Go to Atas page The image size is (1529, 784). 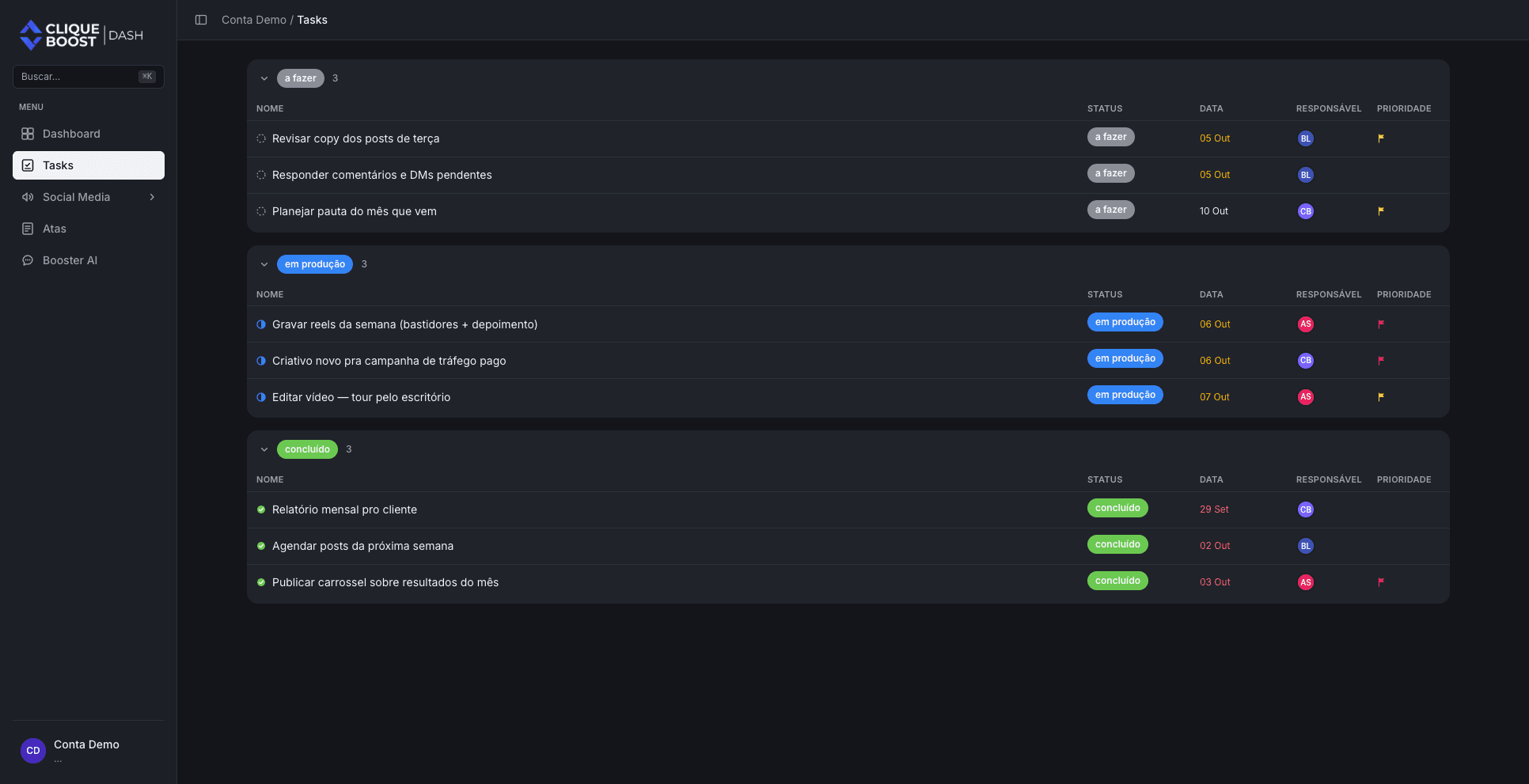point(89,229)
